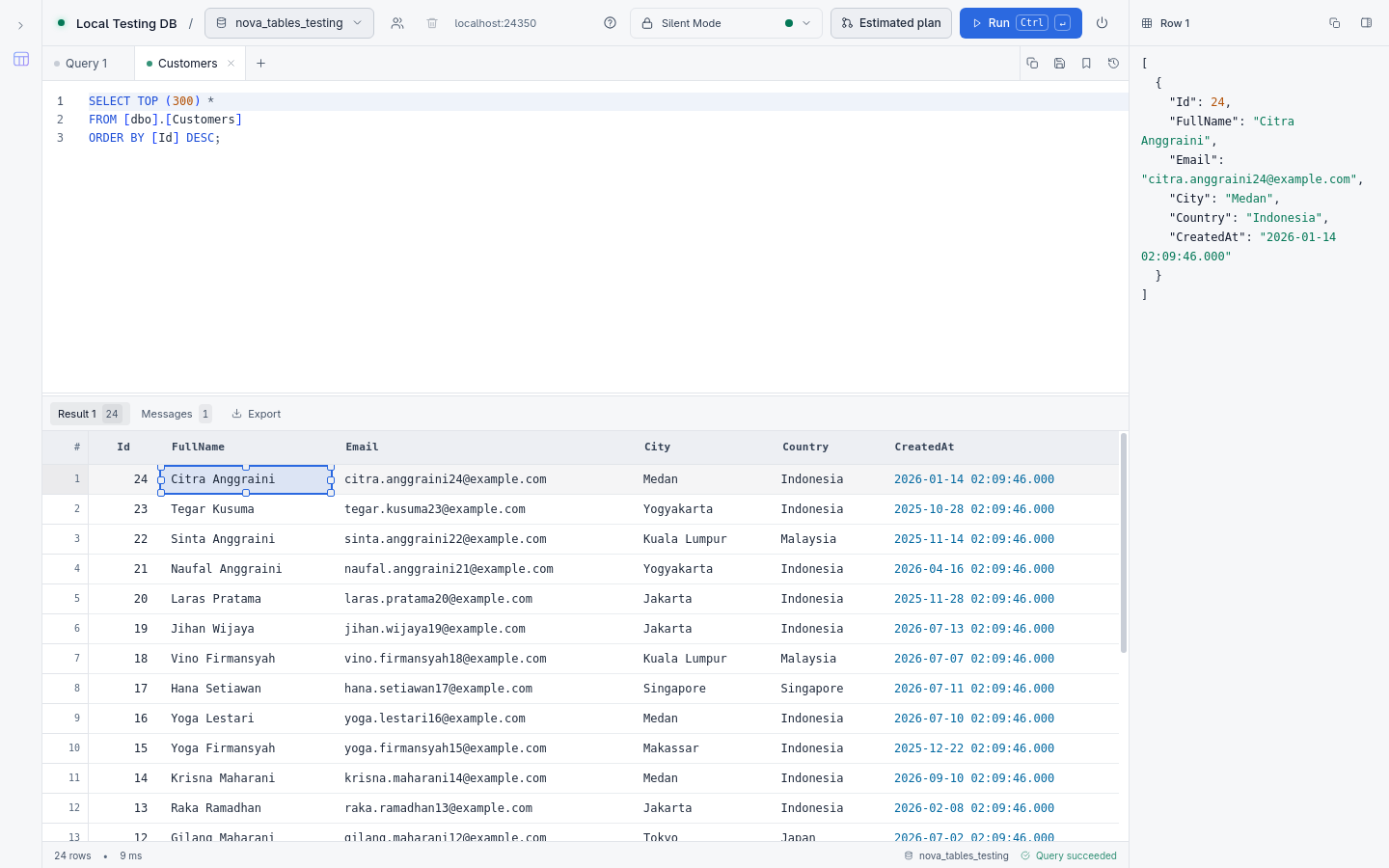Select the Result 1 tab
Screen dimensions: 1389x868
click(90, 414)
